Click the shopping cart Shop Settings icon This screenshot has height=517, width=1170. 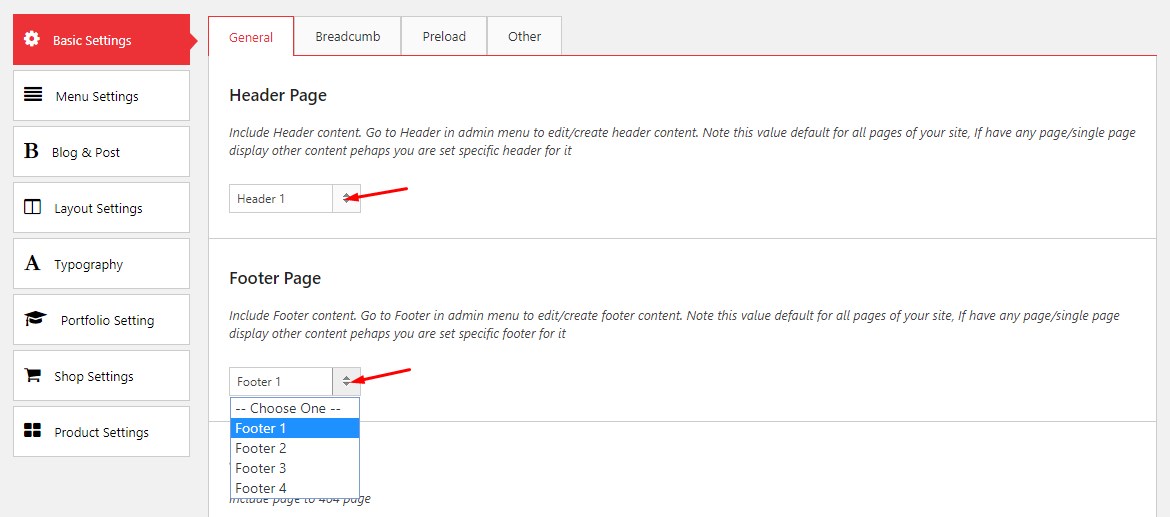coord(34,376)
